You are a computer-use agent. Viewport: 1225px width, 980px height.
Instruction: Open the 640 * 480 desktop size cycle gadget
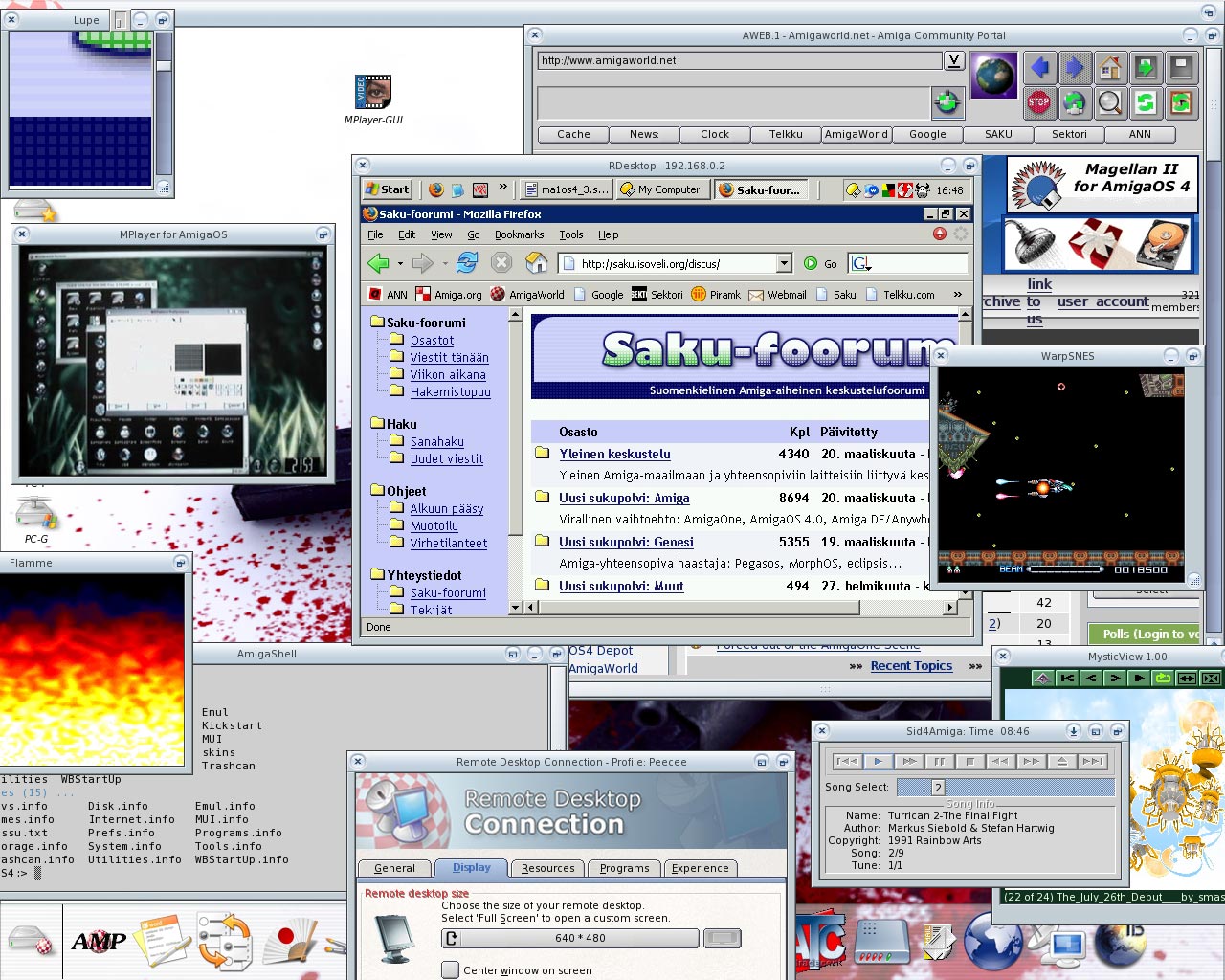coord(570,938)
